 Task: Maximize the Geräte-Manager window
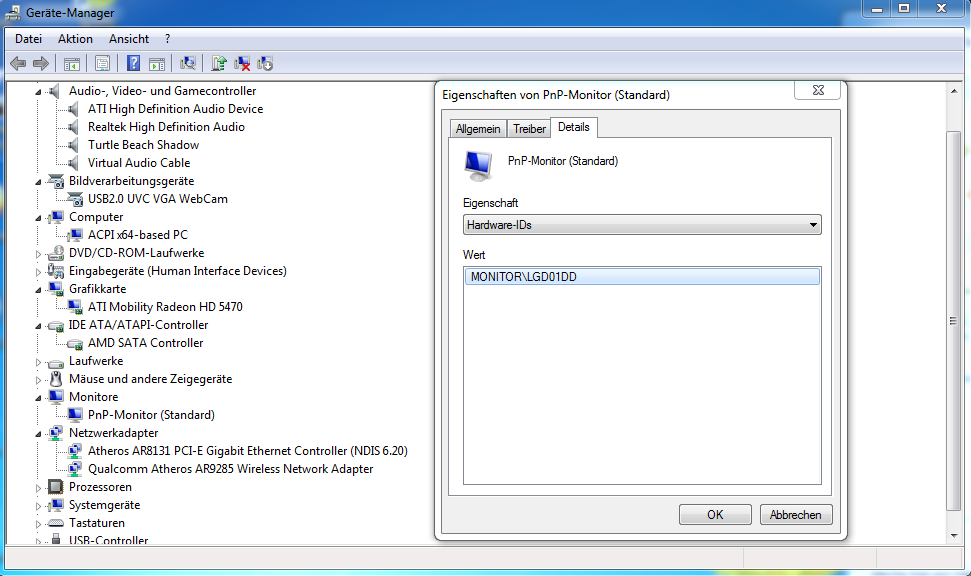(x=904, y=9)
